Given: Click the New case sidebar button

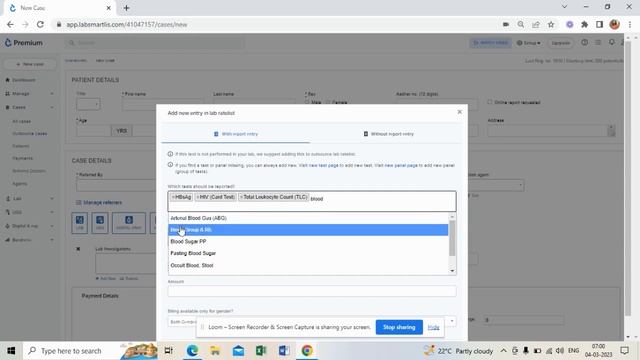Looking at the screenshot, I should [30, 64].
